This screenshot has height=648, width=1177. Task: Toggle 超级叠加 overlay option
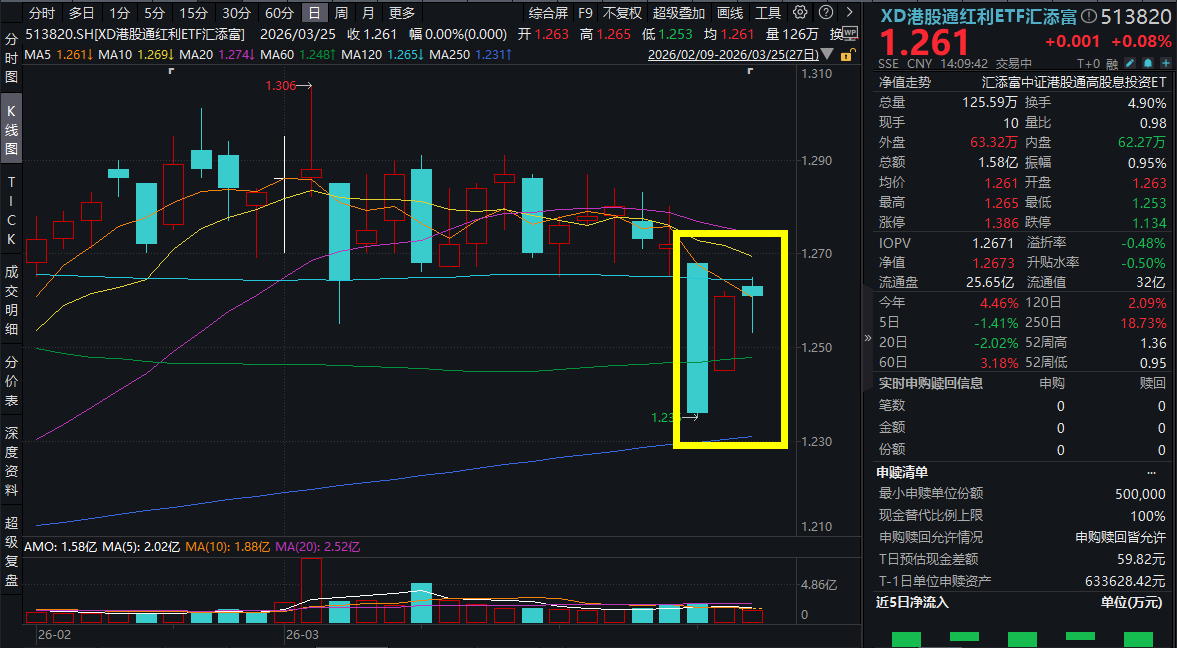[678, 13]
